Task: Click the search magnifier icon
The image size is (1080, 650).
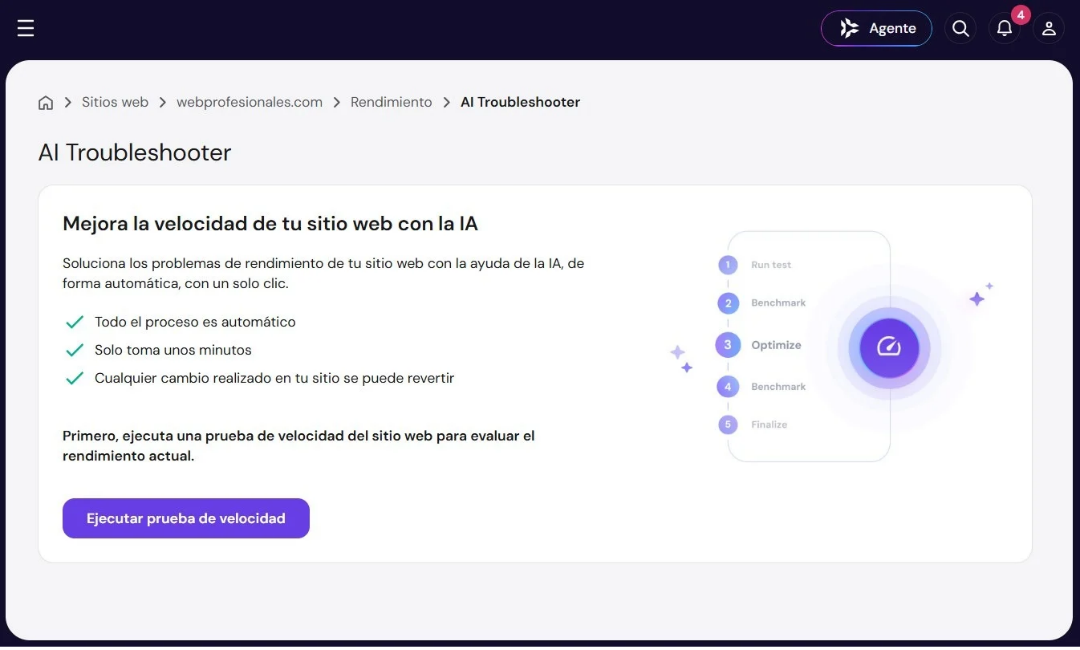Action: [960, 28]
